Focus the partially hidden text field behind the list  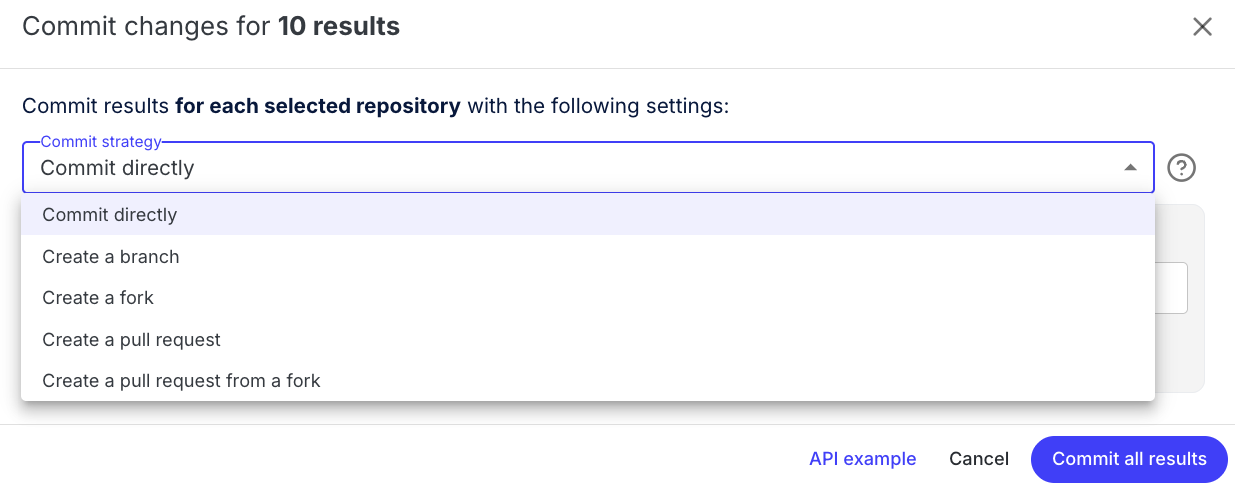(1171, 288)
